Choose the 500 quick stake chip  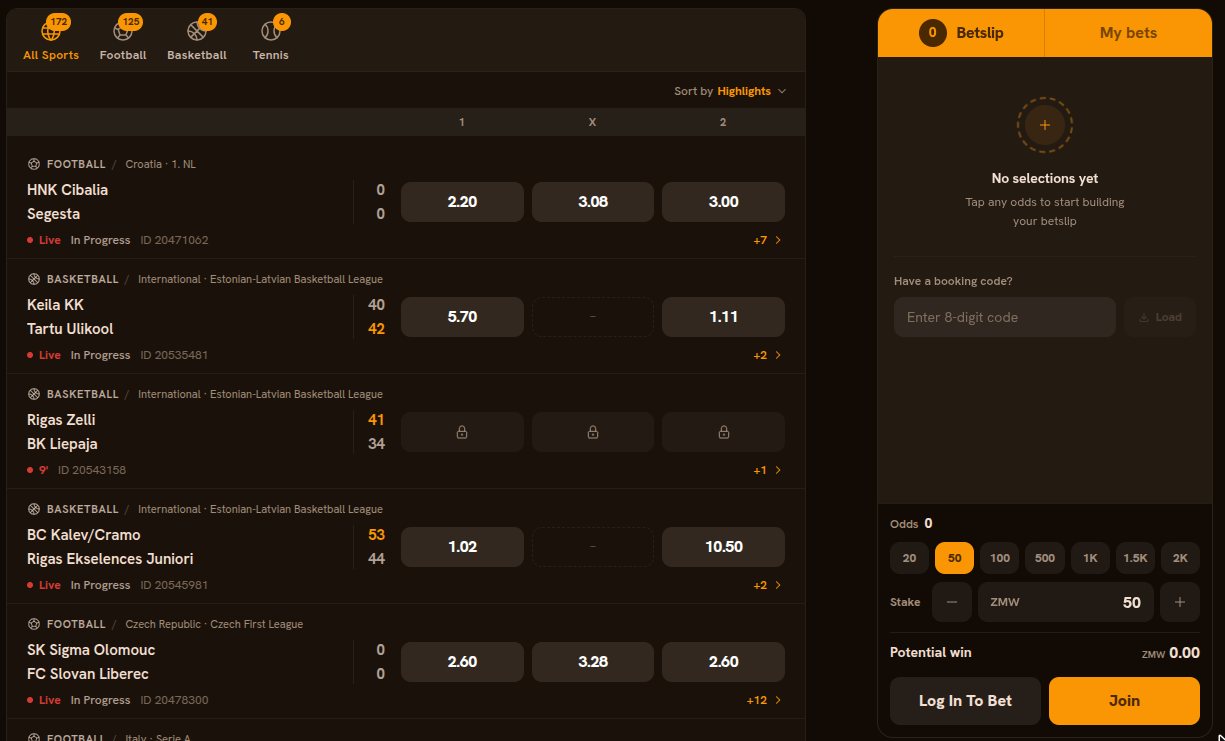1045,558
